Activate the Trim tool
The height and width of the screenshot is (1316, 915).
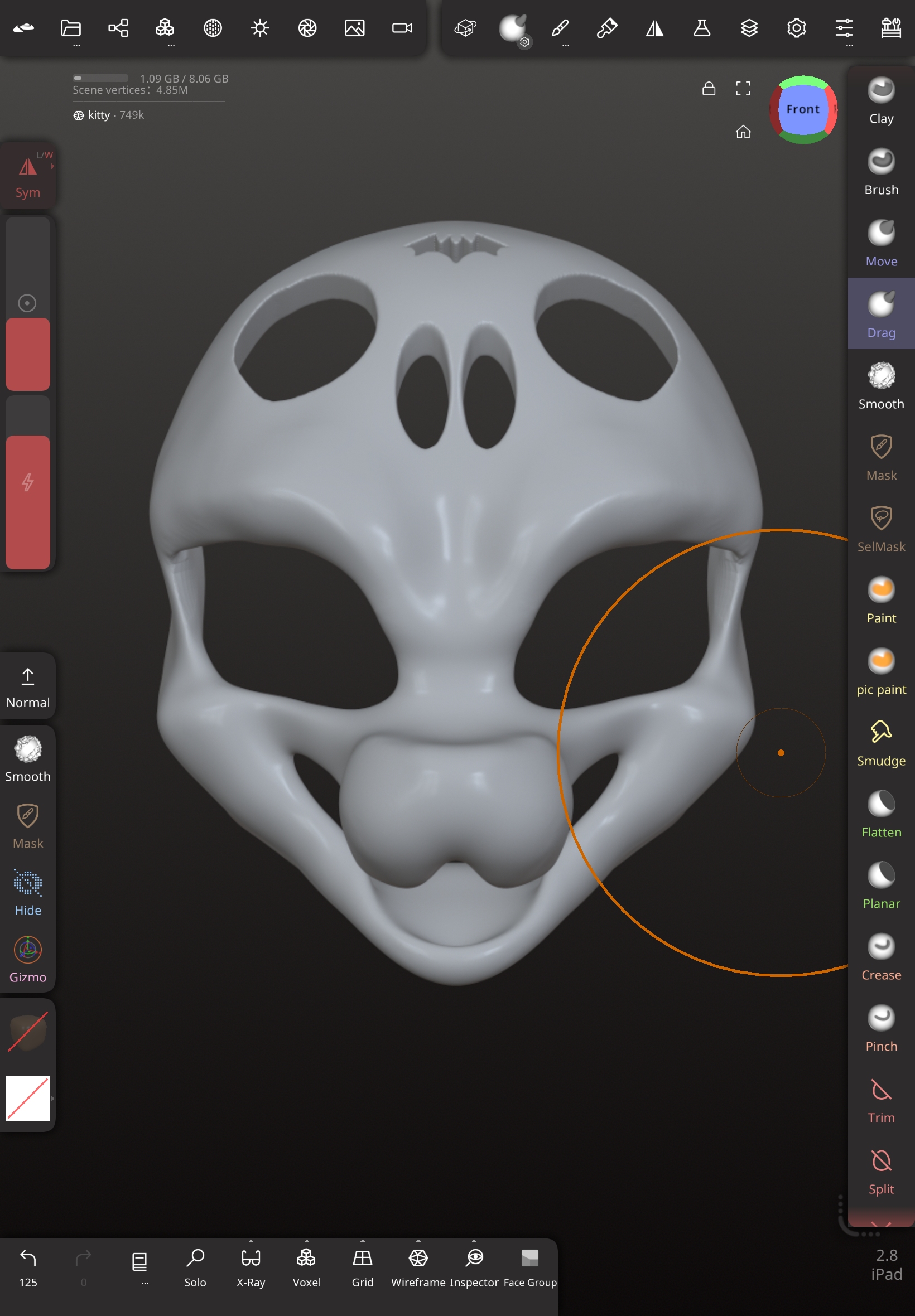point(880,1100)
